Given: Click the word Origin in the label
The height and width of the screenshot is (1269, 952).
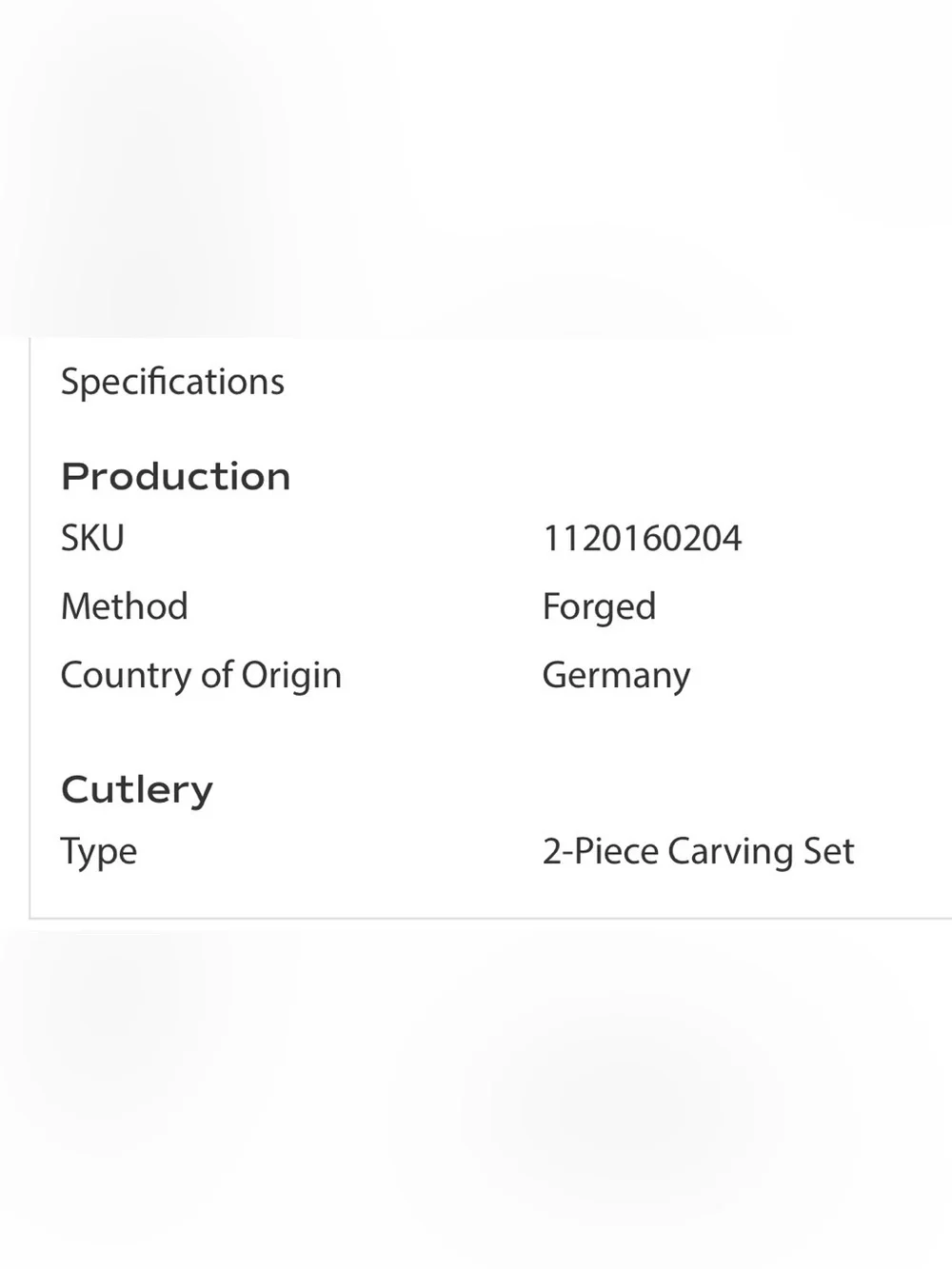Looking at the screenshot, I should (291, 676).
